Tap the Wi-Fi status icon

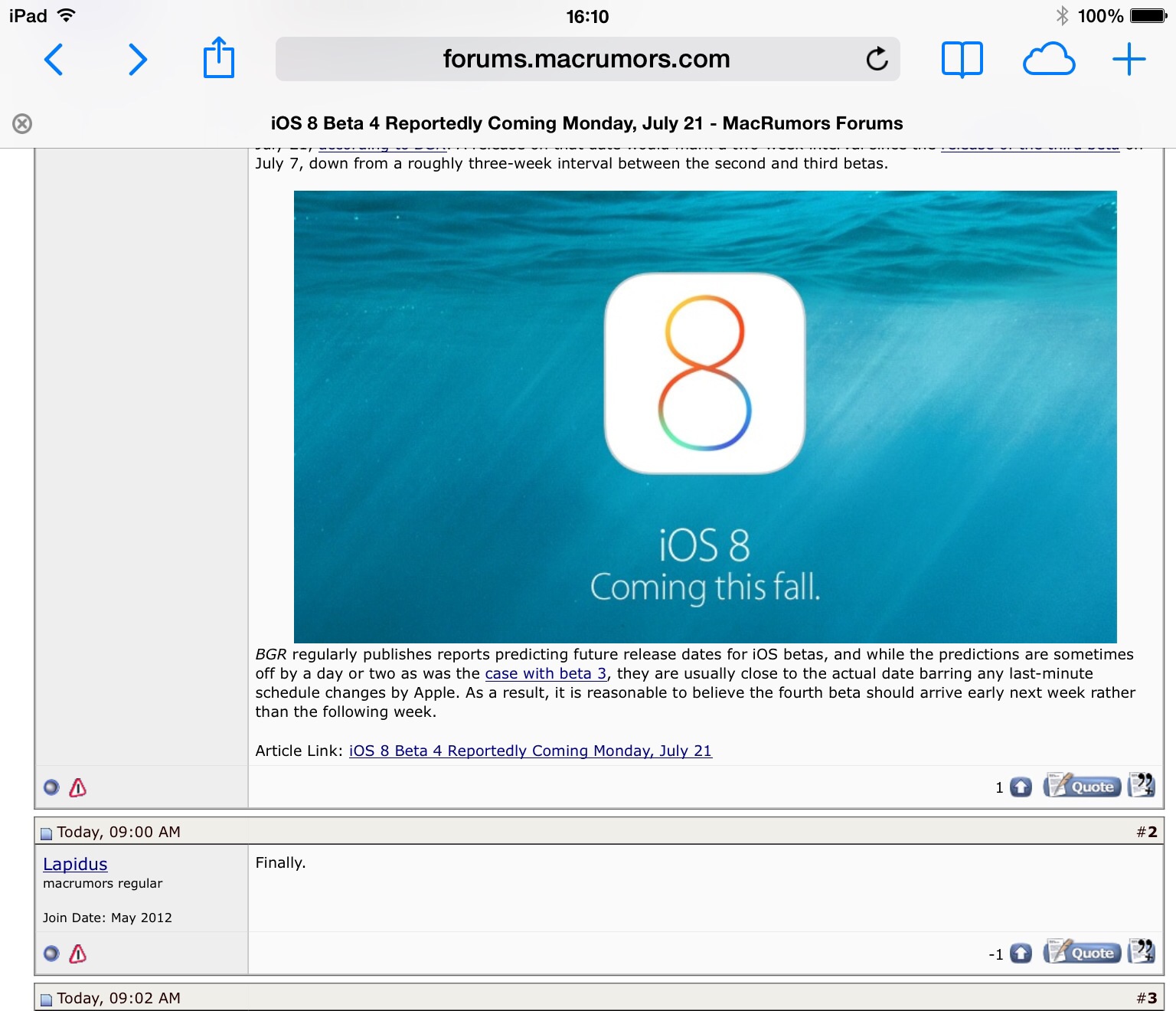67,15
